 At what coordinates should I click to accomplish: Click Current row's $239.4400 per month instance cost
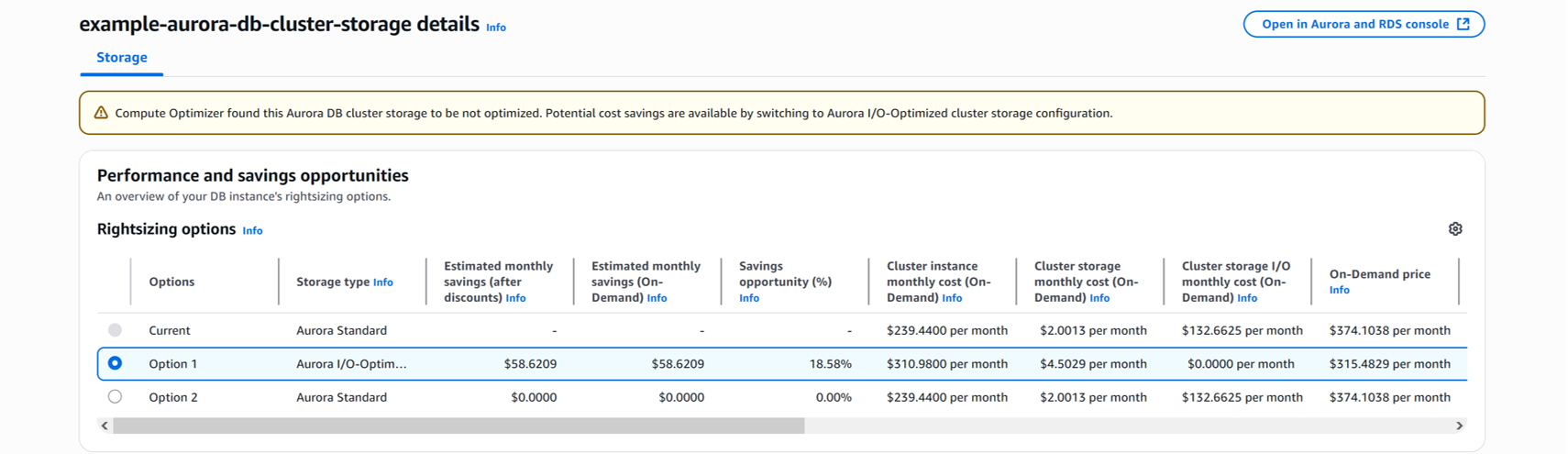(x=947, y=330)
